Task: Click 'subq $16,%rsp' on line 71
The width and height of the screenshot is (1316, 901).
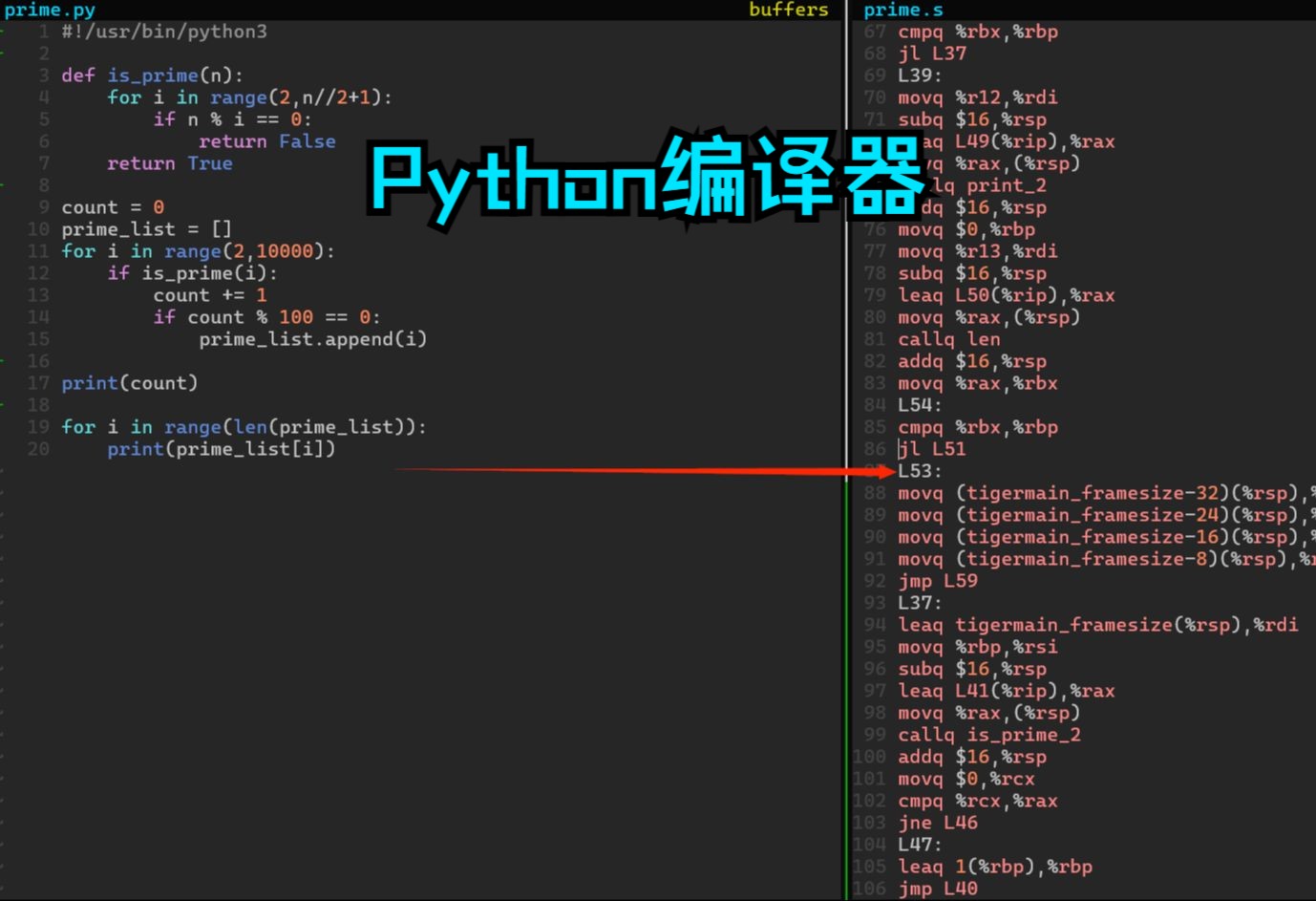Action: pos(972,119)
